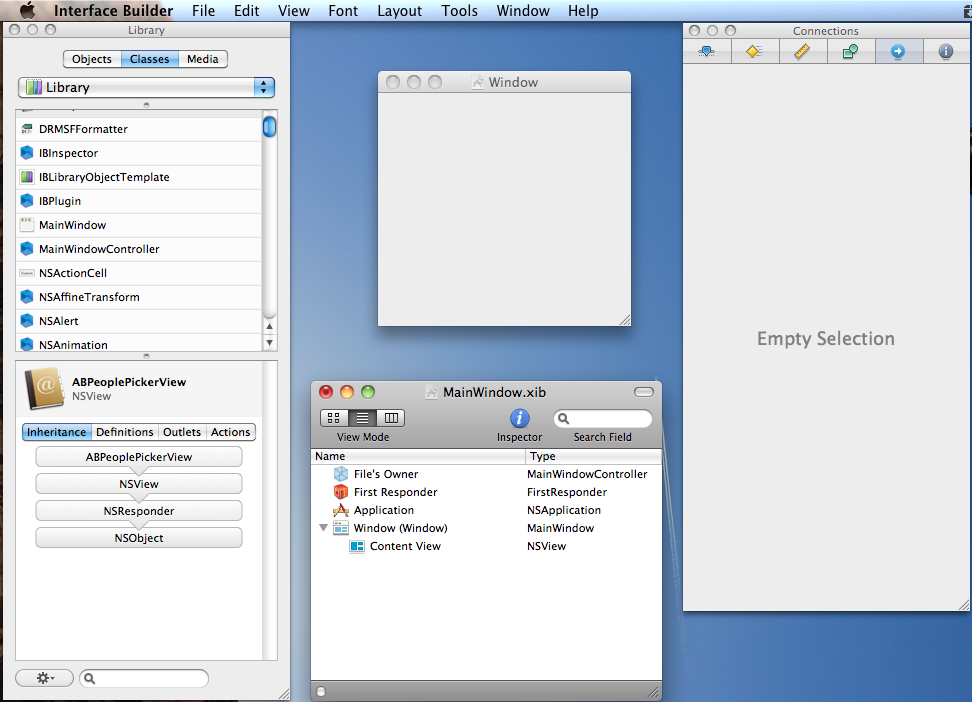Open the Bindings inspector tab
Image resolution: width=972 pixels, height=702 pixels.
click(x=850, y=51)
